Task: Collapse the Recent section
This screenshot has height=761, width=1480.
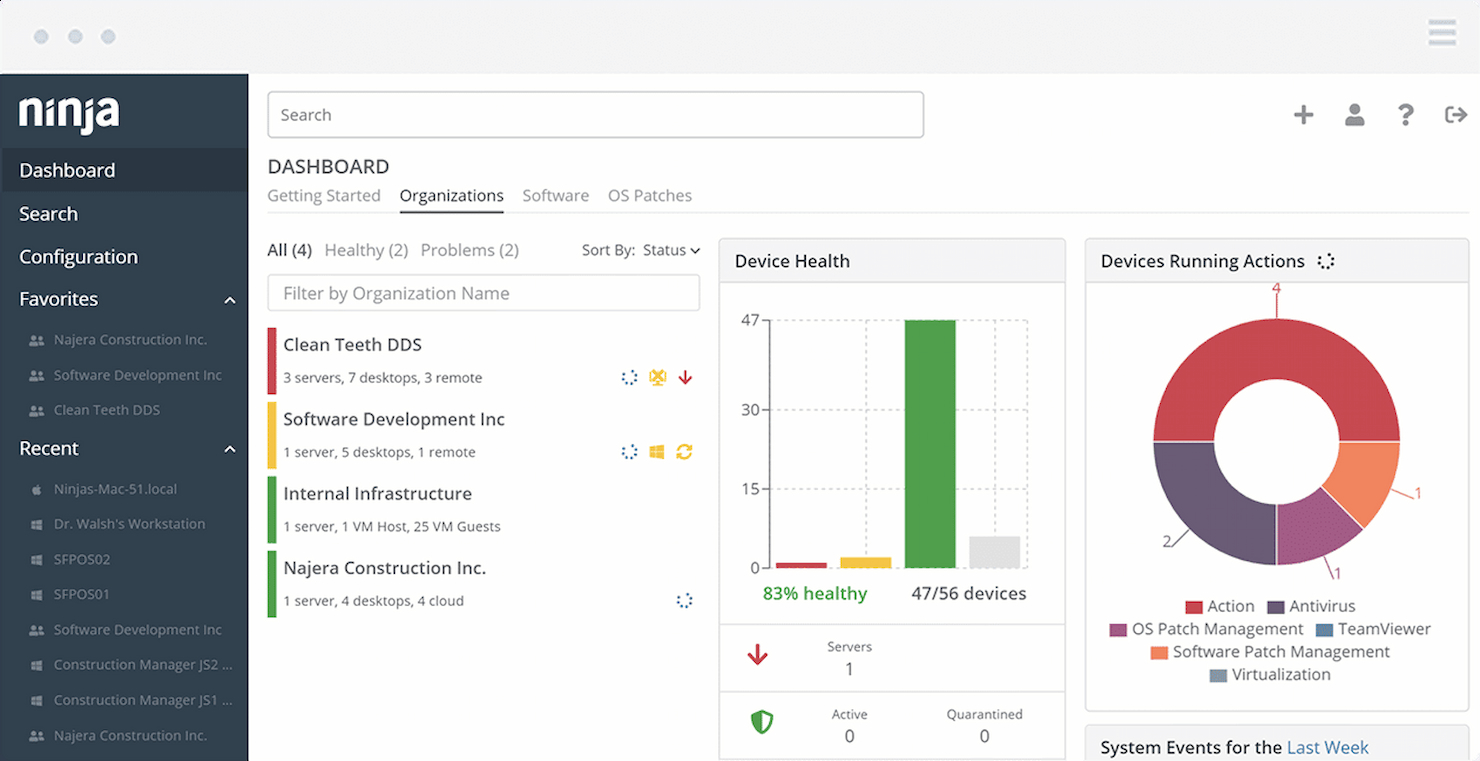Action: point(229,448)
